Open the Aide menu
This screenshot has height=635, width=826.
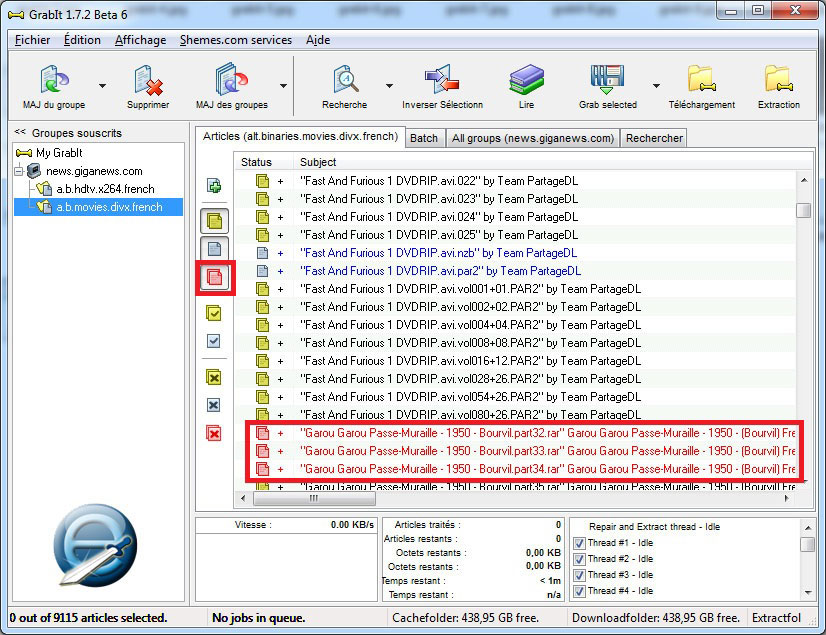[x=318, y=40]
